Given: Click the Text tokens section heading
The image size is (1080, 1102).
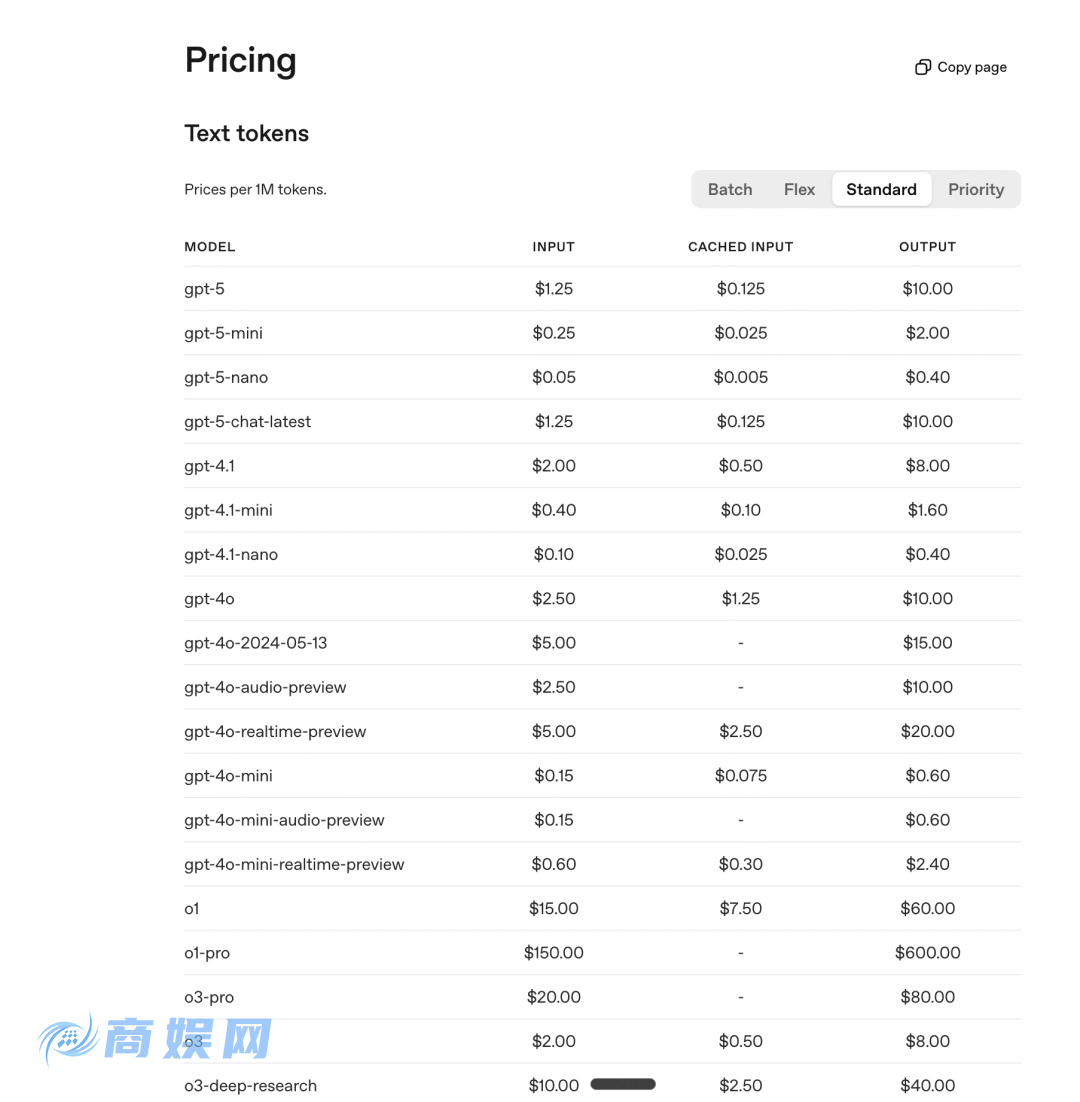Looking at the screenshot, I should pyautogui.click(x=246, y=132).
